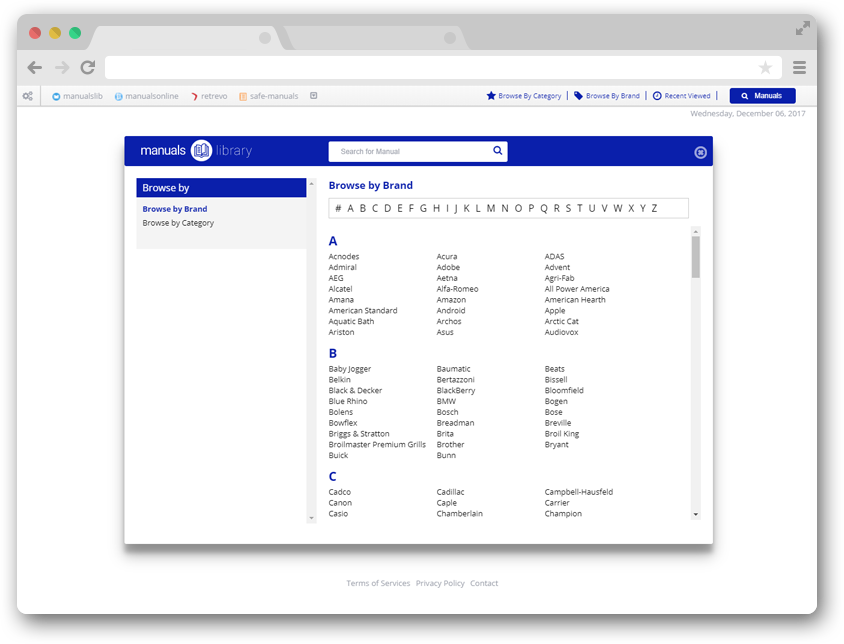Viewport: 844px width, 644px height.
Task: Jump to letter M in the alphabet index
Action: [x=491, y=208]
